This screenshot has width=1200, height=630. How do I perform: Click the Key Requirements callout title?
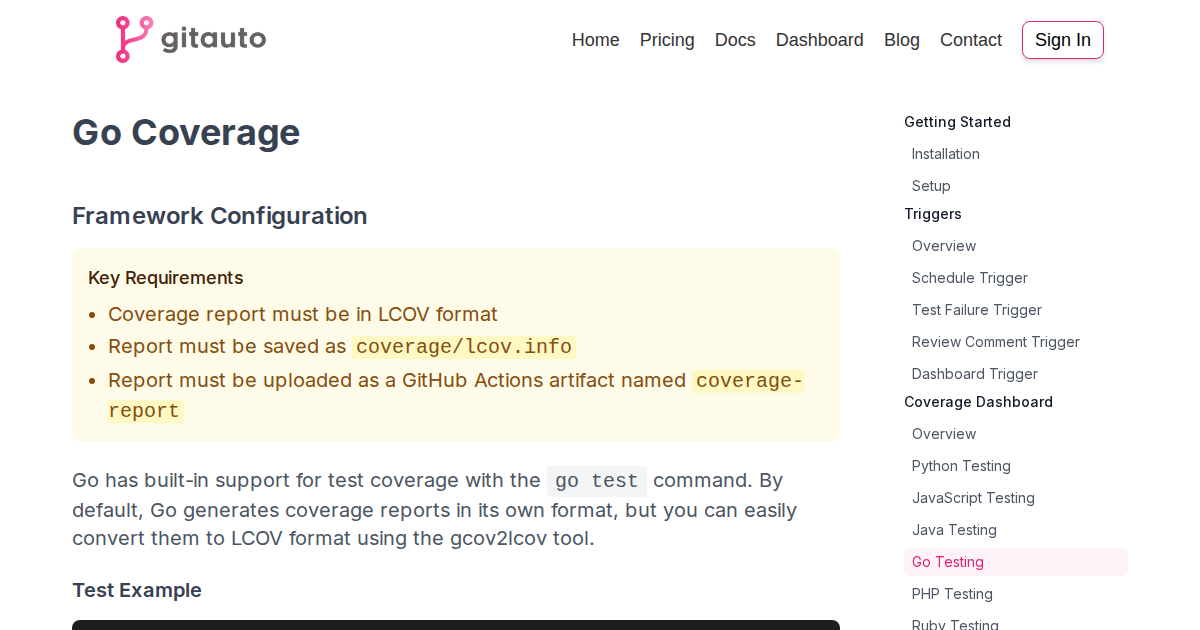[166, 278]
